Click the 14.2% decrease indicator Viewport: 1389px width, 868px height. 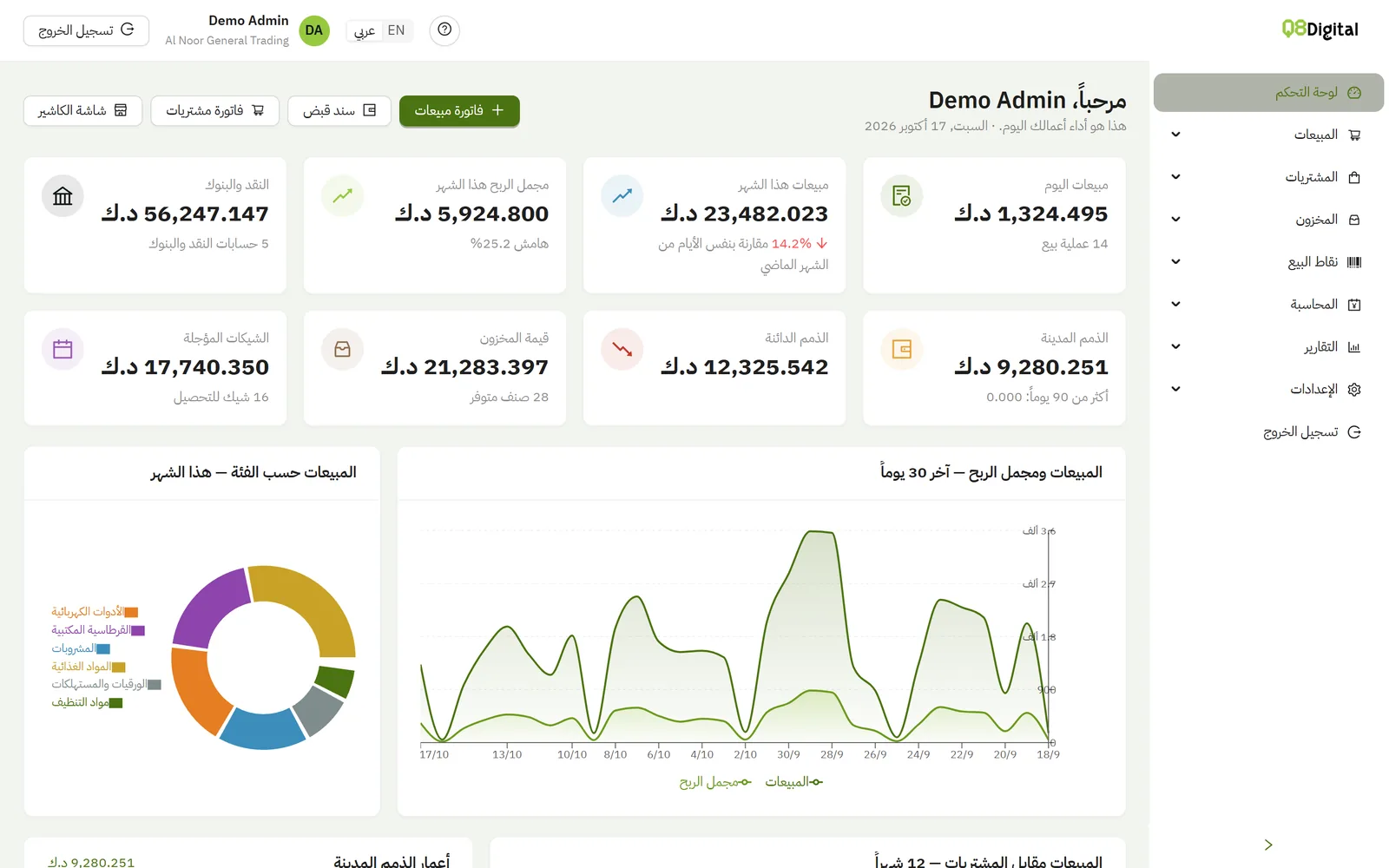coord(800,244)
